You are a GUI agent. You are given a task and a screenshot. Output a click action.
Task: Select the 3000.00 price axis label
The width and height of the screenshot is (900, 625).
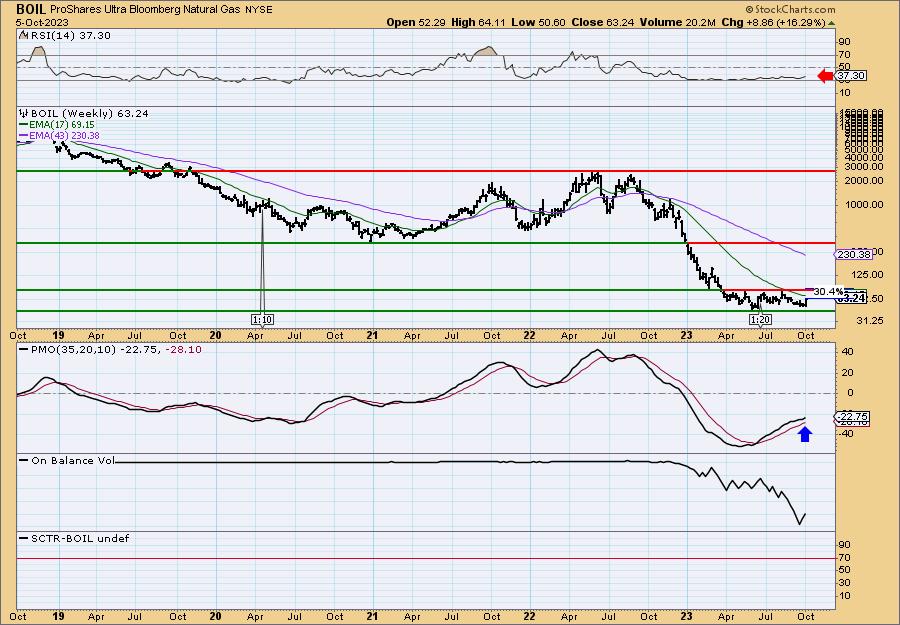864,167
